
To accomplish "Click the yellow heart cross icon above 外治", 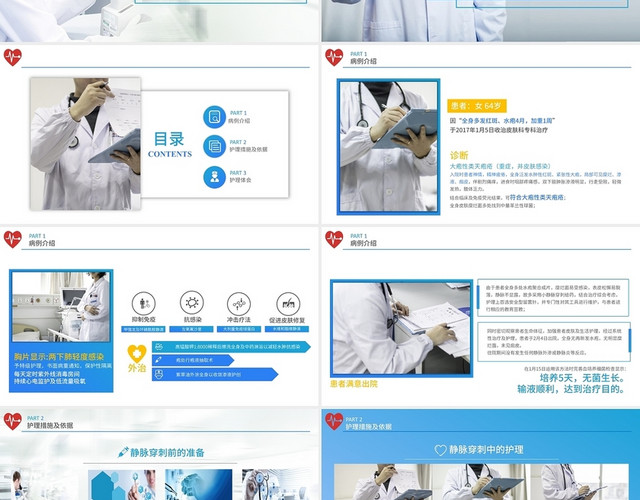I will pyautogui.click(x=137, y=353).
